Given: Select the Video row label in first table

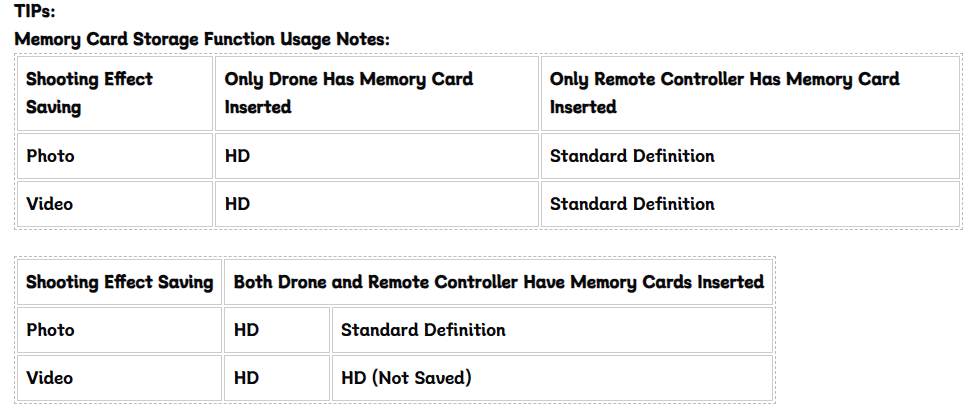Looking at the screenshot, I should pos(50,204).
